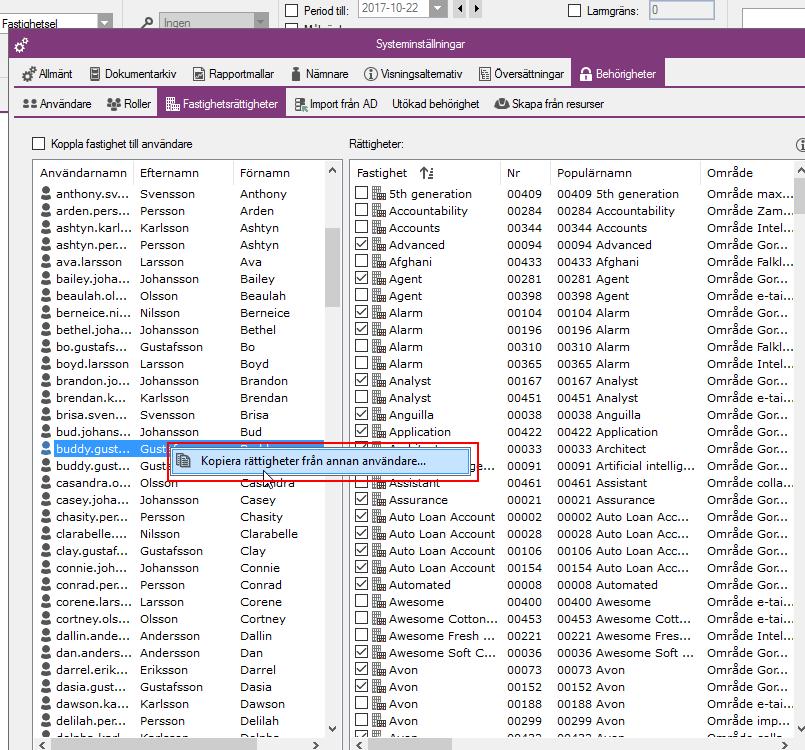The width and height of the screenshot is (805, 750).
Task: Select user row connie.joh... Johansson
Action: pos(180,568)
